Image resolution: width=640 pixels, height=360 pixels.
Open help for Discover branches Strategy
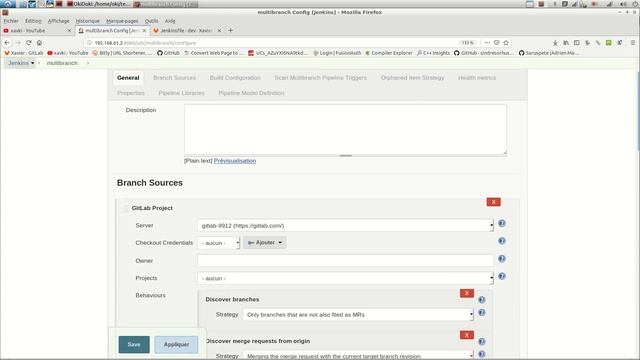pos(482,313)
